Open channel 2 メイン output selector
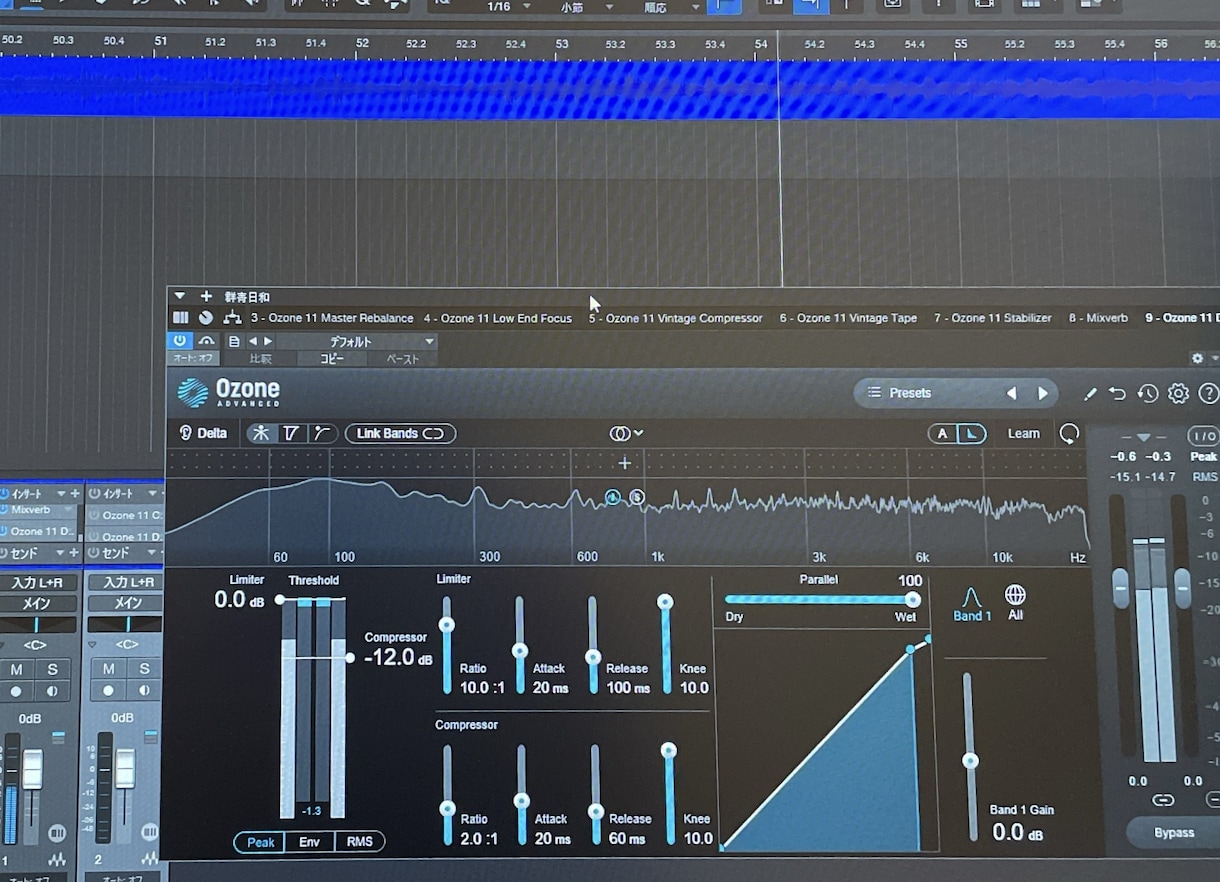This screenshot has height=882, width=1220. [126, 603]
